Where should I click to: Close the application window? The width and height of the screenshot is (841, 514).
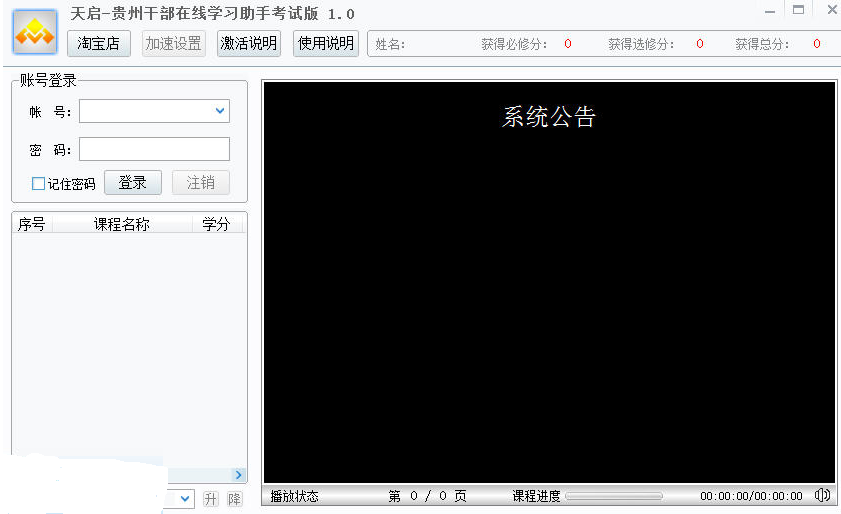[x=832, y=10]
